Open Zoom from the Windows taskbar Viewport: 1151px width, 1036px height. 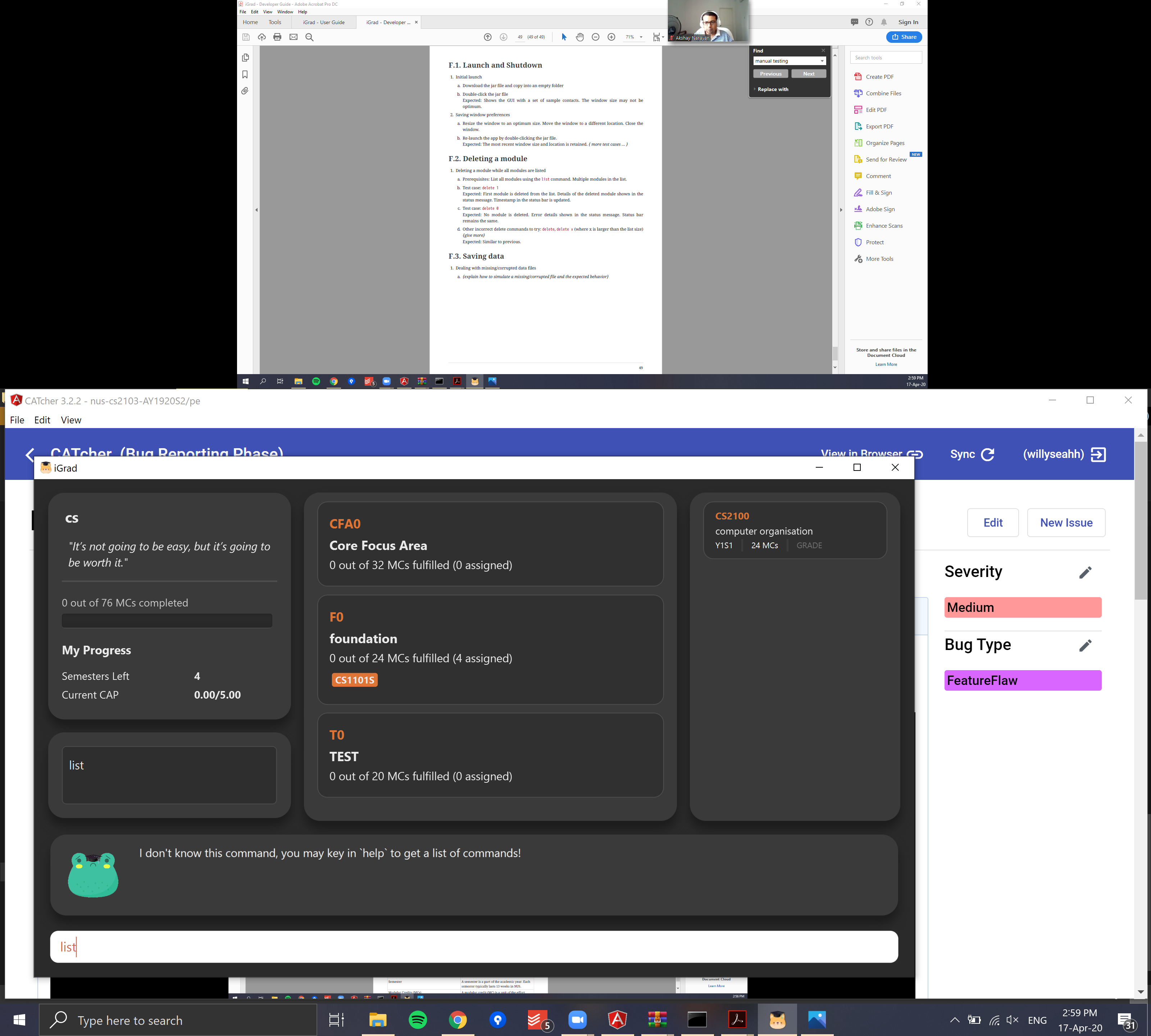coord(577,1019)
